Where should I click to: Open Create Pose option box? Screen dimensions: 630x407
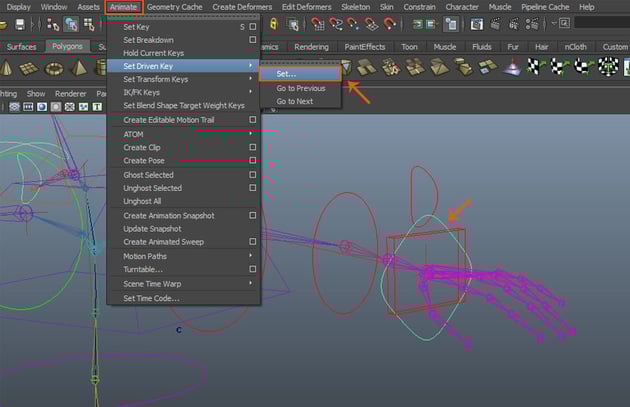tap(253, 160)
